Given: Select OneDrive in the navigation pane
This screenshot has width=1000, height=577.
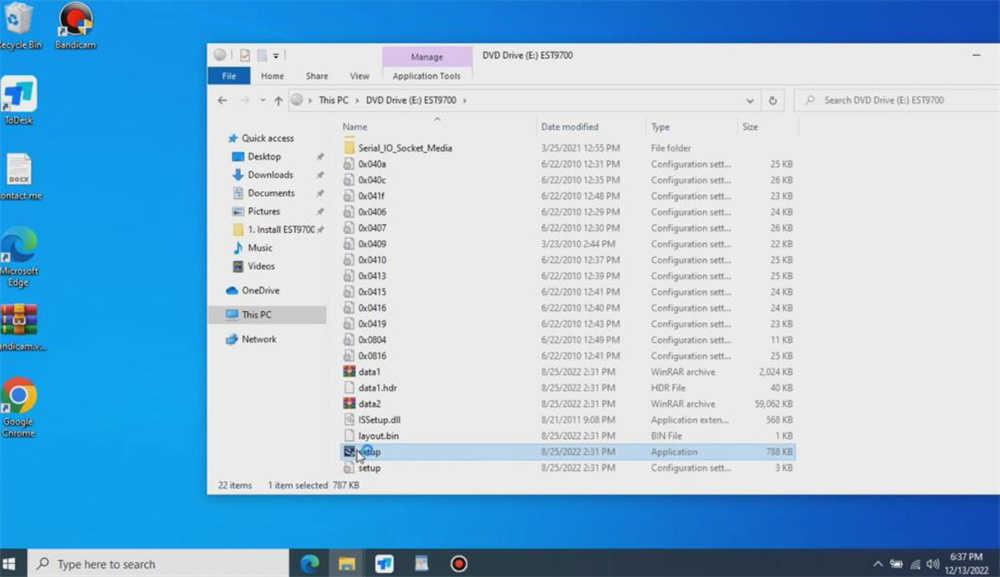Looking at the screenshot, I should 260,290.
